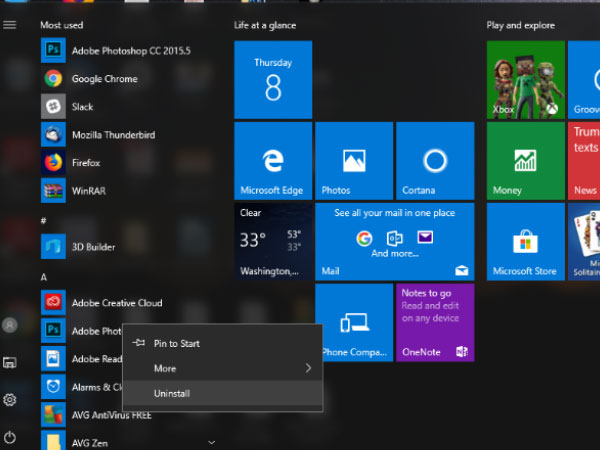Open the Cortana tile
Screen dimensions: 600x450
(434, 160)
